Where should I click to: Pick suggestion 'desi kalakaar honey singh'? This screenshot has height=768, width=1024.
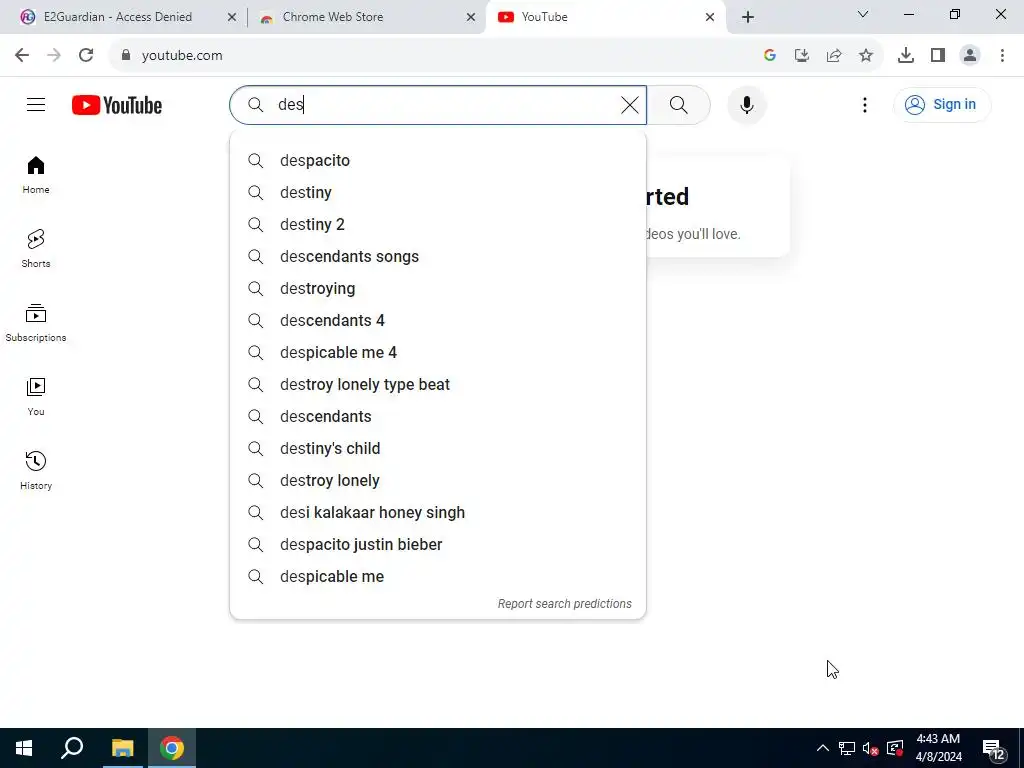pos(438,513)
